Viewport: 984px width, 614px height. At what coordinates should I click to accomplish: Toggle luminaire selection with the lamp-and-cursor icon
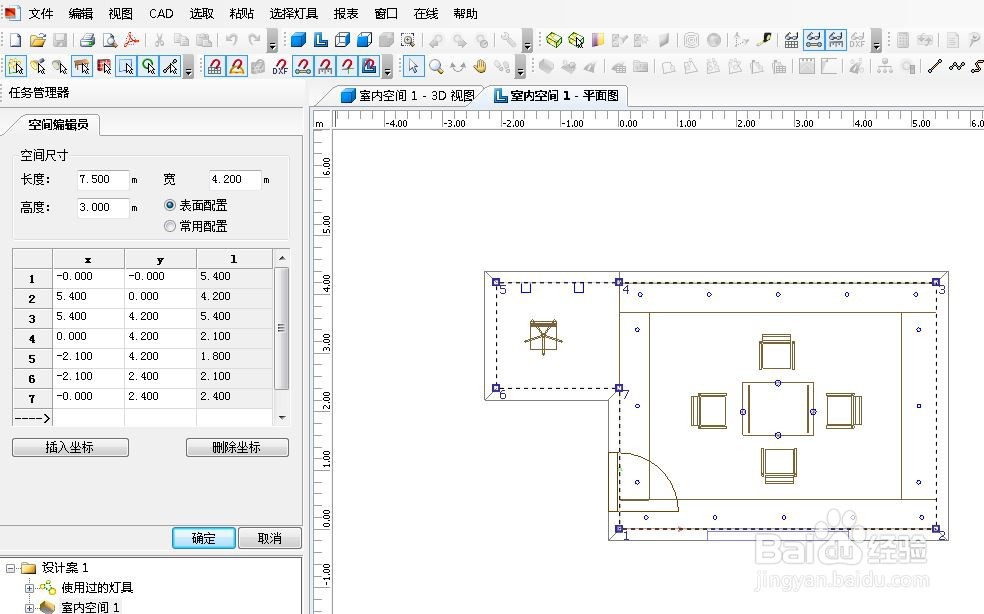point(38,66)
